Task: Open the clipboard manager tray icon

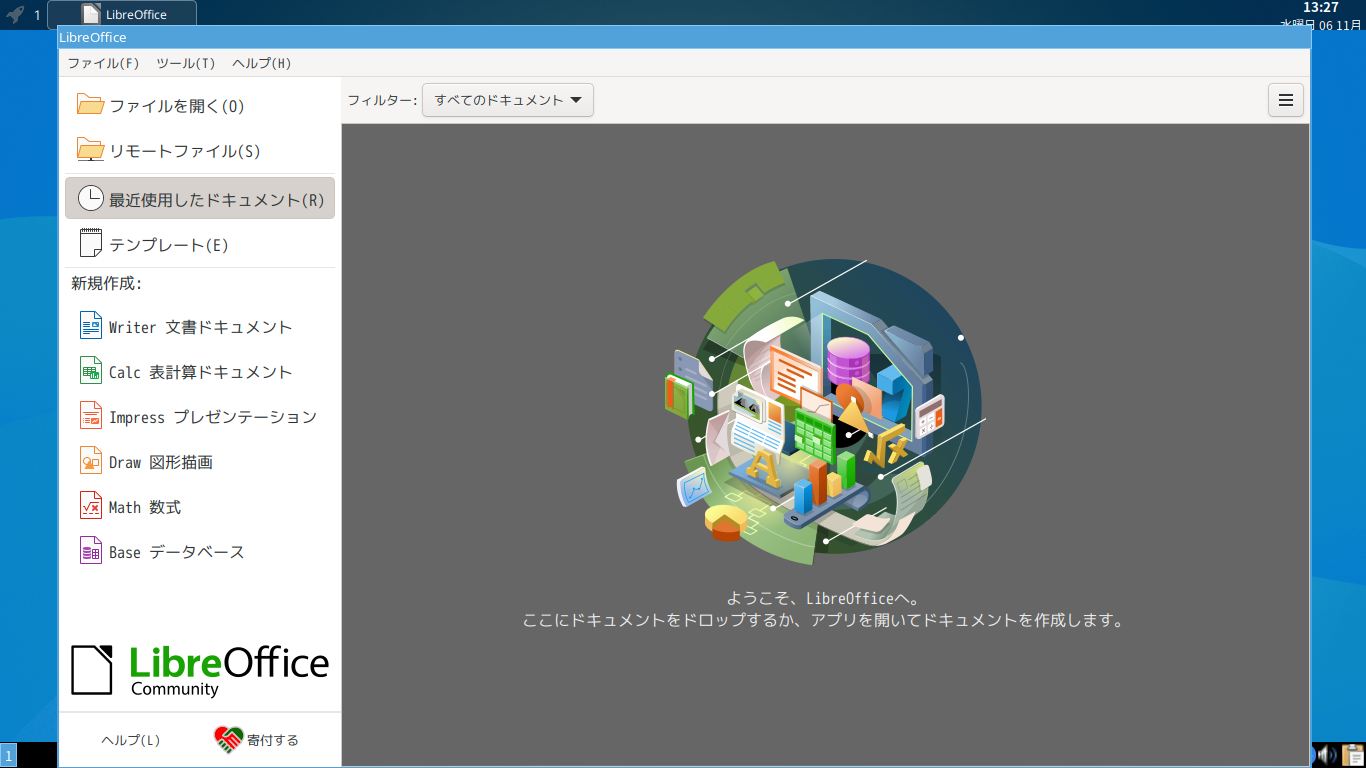Action: (1352, 754)
